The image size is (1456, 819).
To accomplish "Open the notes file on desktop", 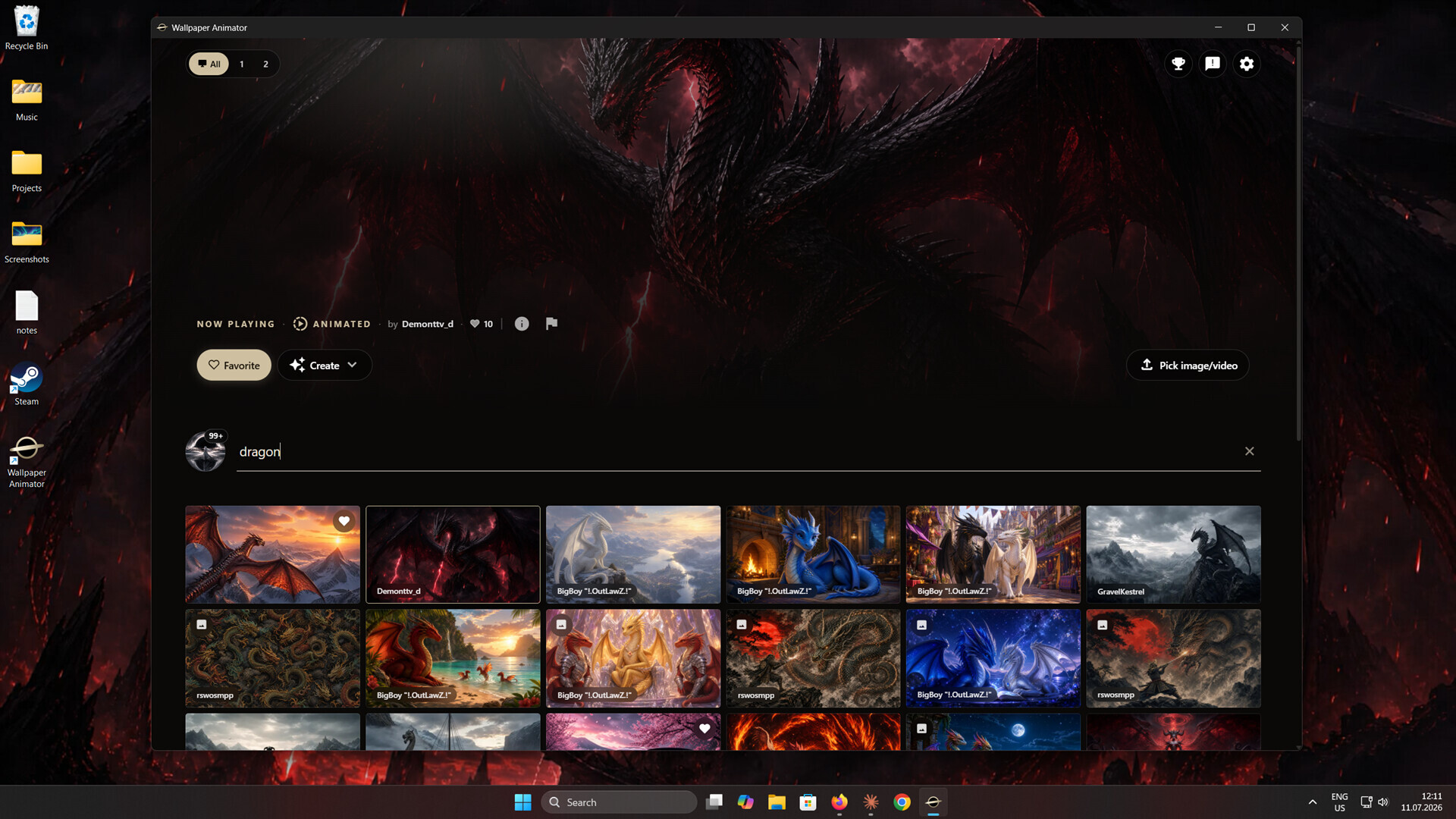I will (x=27, y=312).
